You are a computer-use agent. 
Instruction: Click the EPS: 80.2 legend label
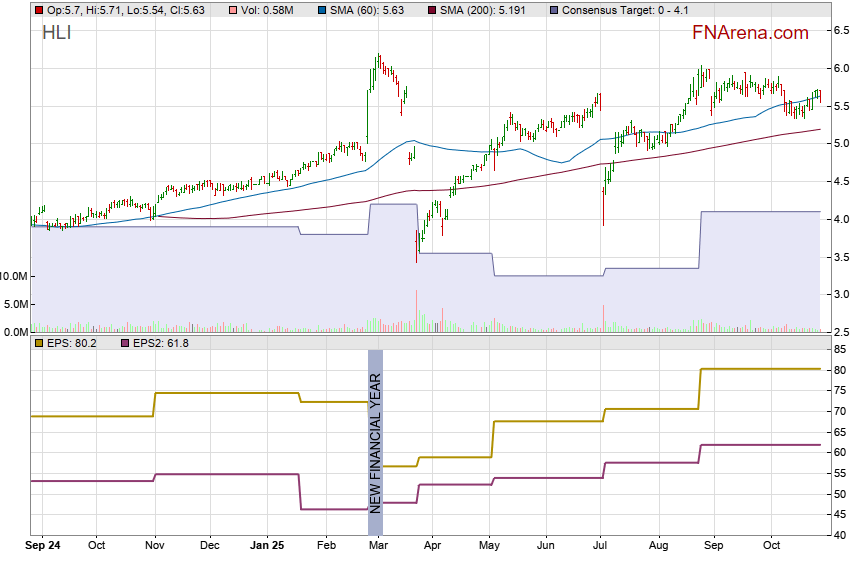point(73,343)
